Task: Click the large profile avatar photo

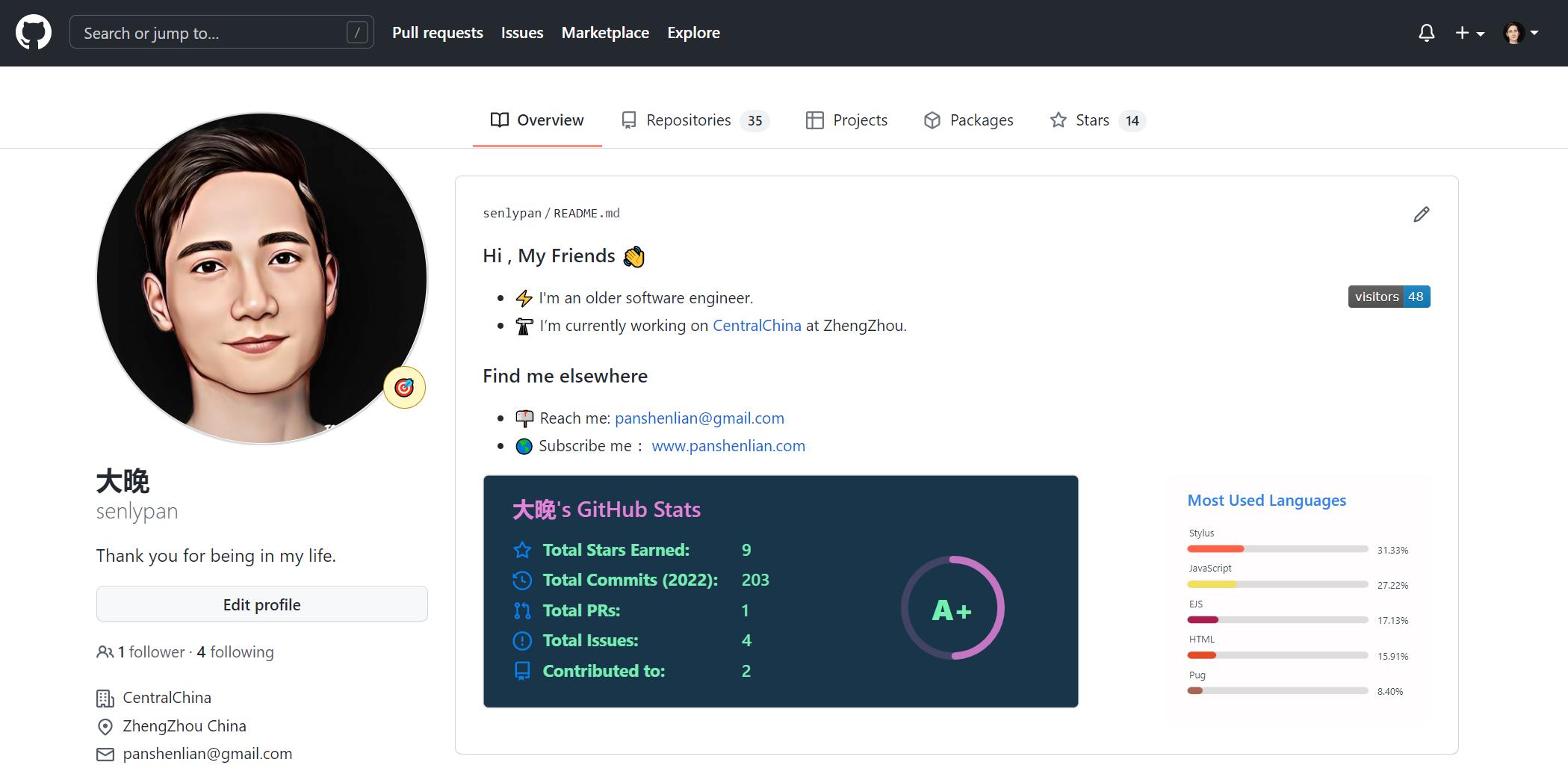Action: (x=261, y=278)
